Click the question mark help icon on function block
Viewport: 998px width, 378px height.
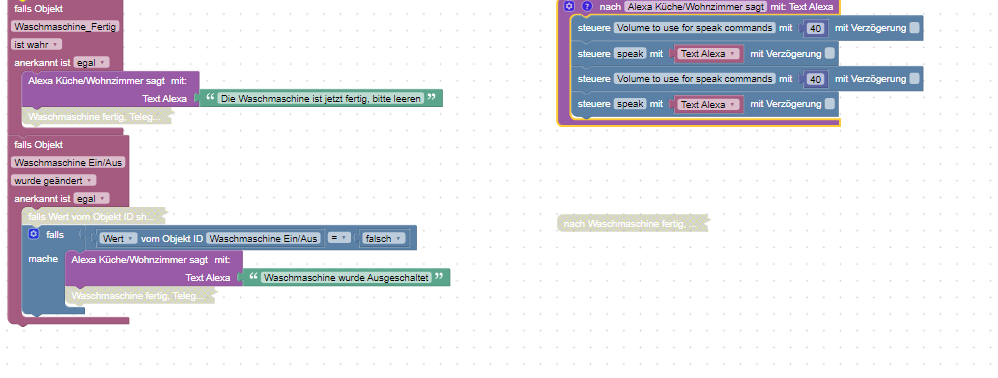point(587,6)
